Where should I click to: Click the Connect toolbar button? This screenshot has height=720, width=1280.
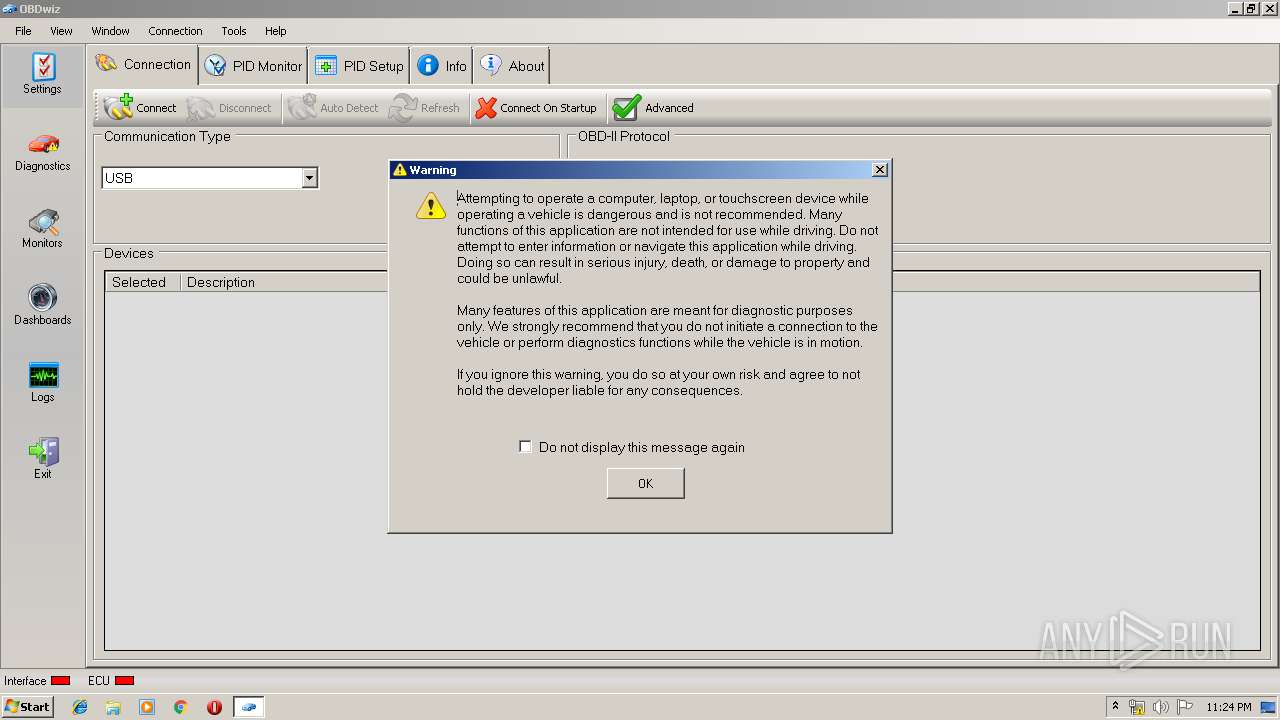[x=141, y=108]
